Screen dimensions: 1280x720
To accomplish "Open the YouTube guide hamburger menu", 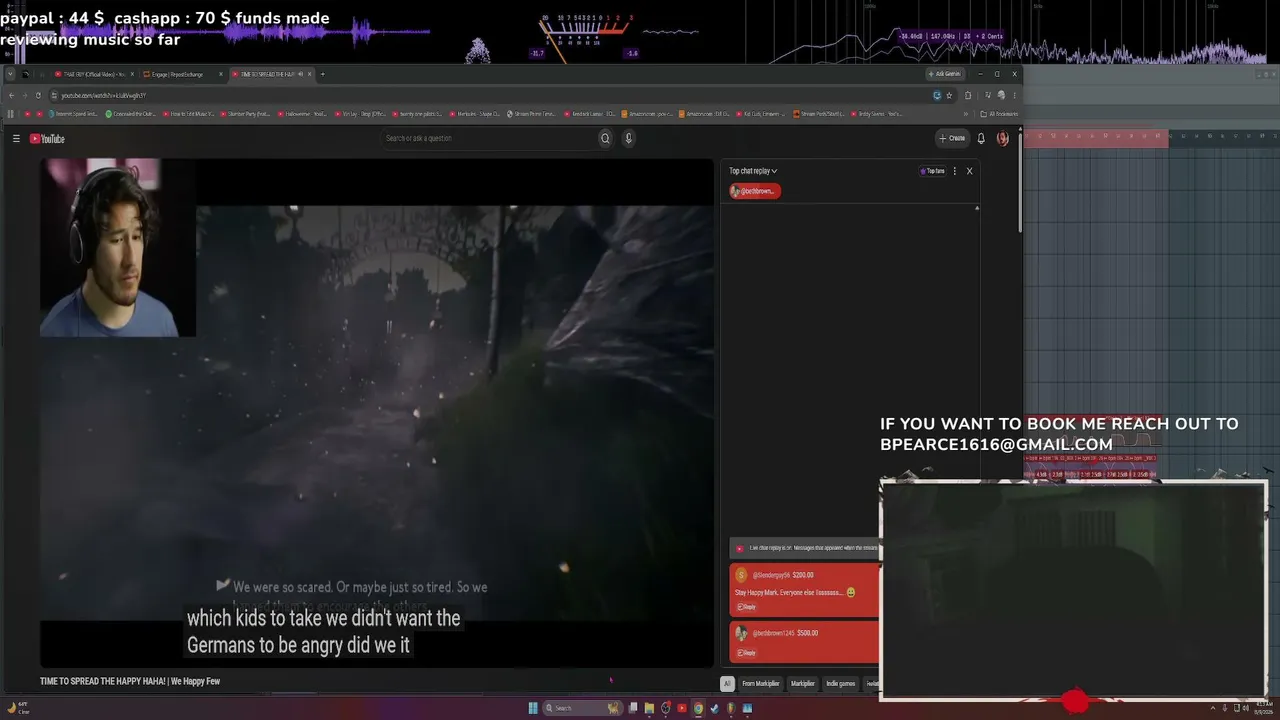I will pyautogui.click(x=16, y=139).
